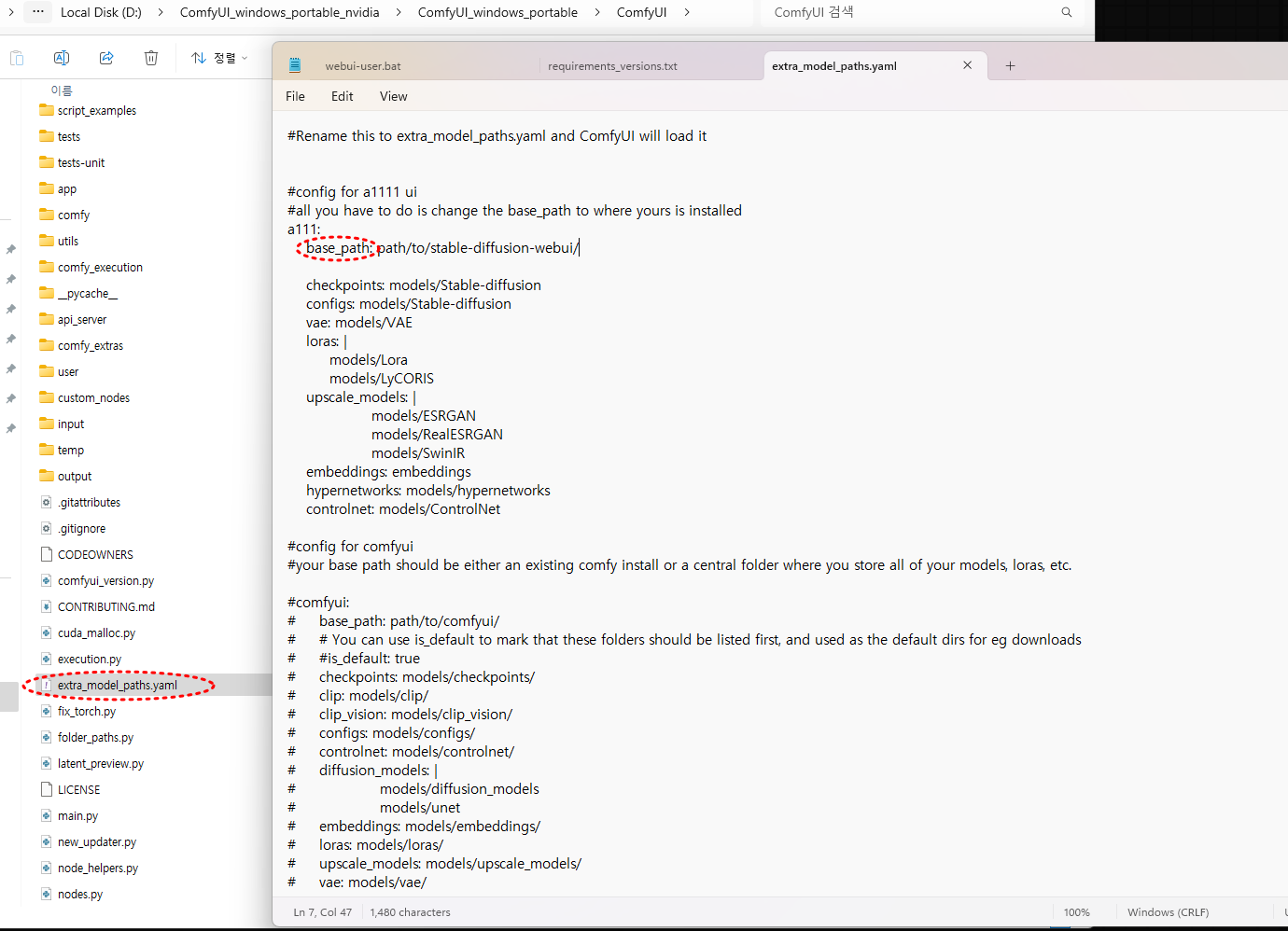1288x931 pixels.
Task: Expand chevron after ComfyUI_windows_portable_nvidia breadcrumb
Action: pos(399,12)
